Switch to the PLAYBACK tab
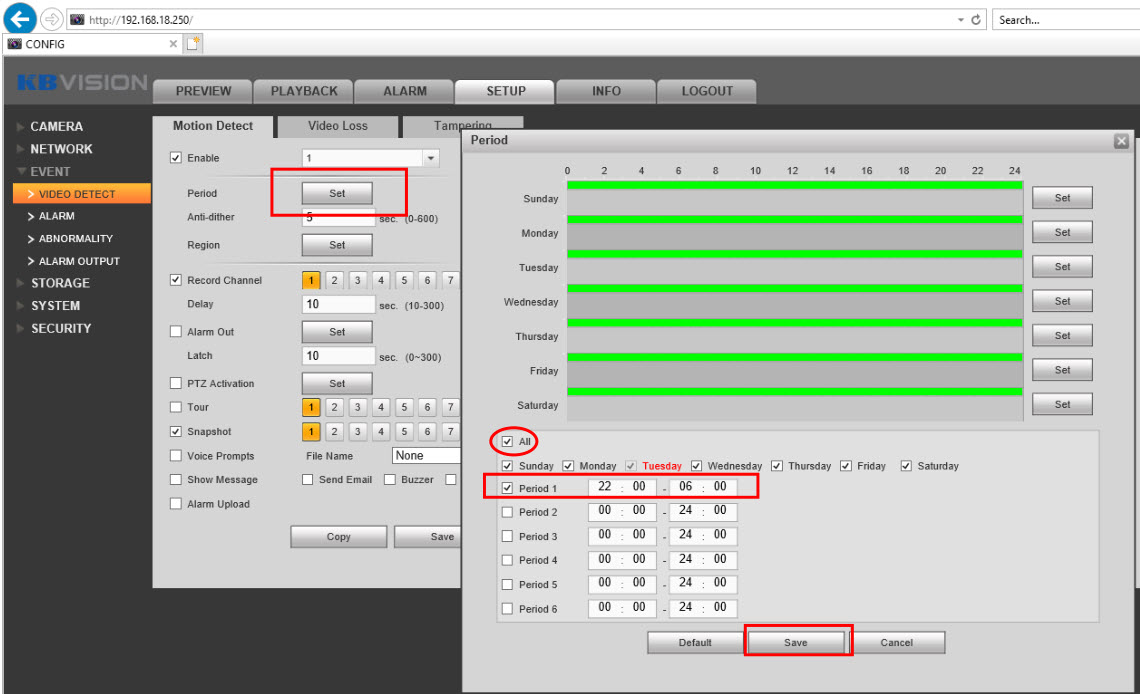 (x=304, y=91)
